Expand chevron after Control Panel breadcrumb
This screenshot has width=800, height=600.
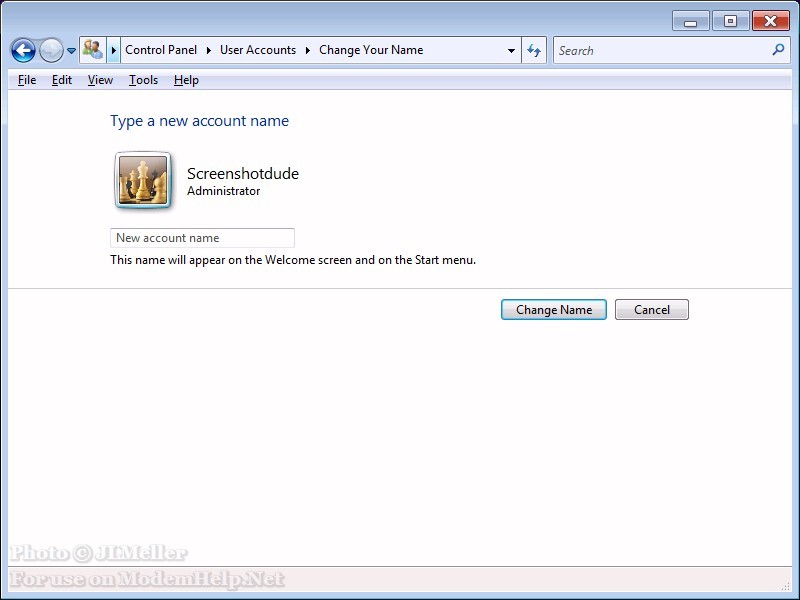pyautogui.click(x=209, y=50)
